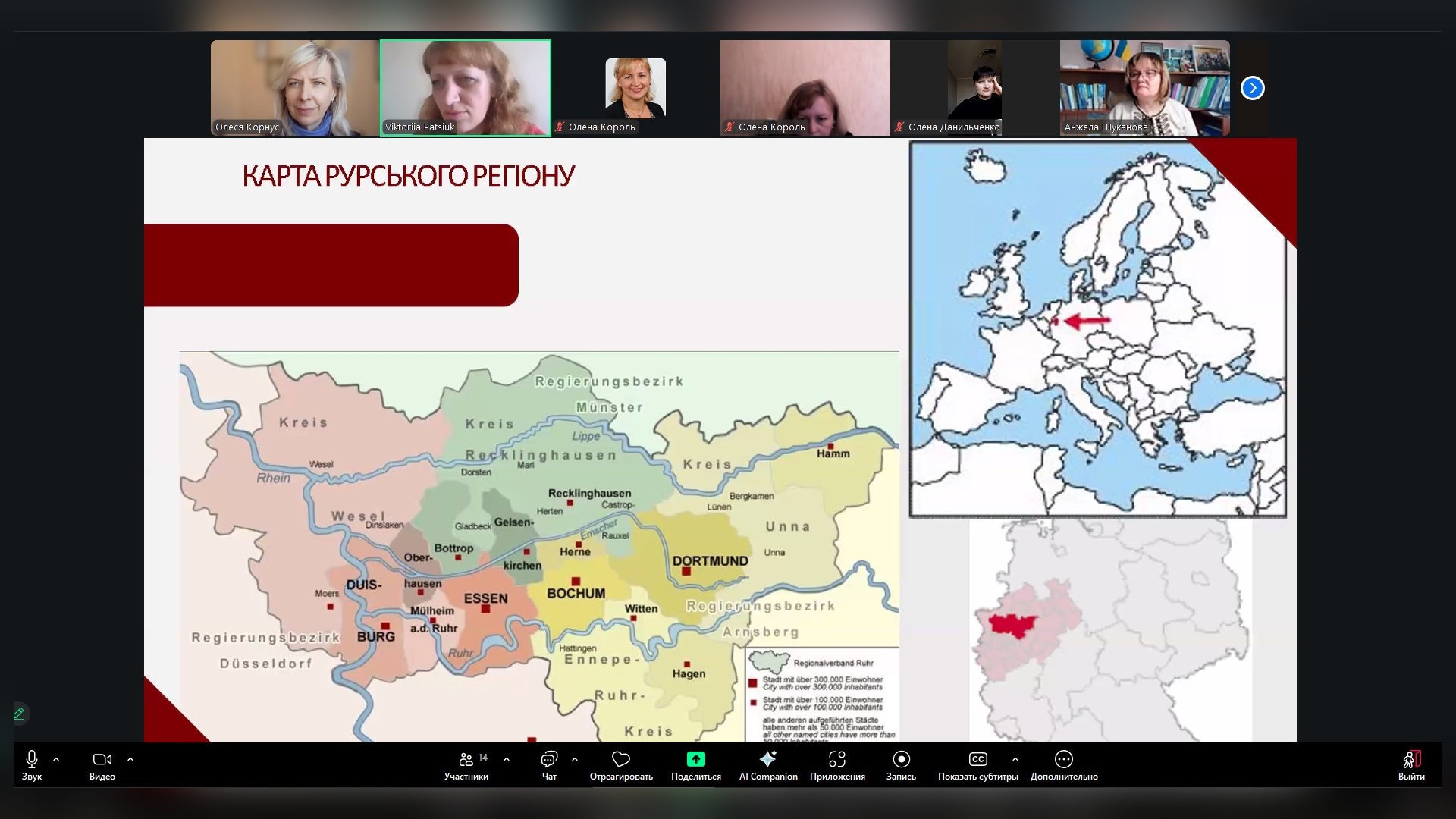Click the green Поделиться share screen button
This screenshot has width=1456, height=819.
695,761
